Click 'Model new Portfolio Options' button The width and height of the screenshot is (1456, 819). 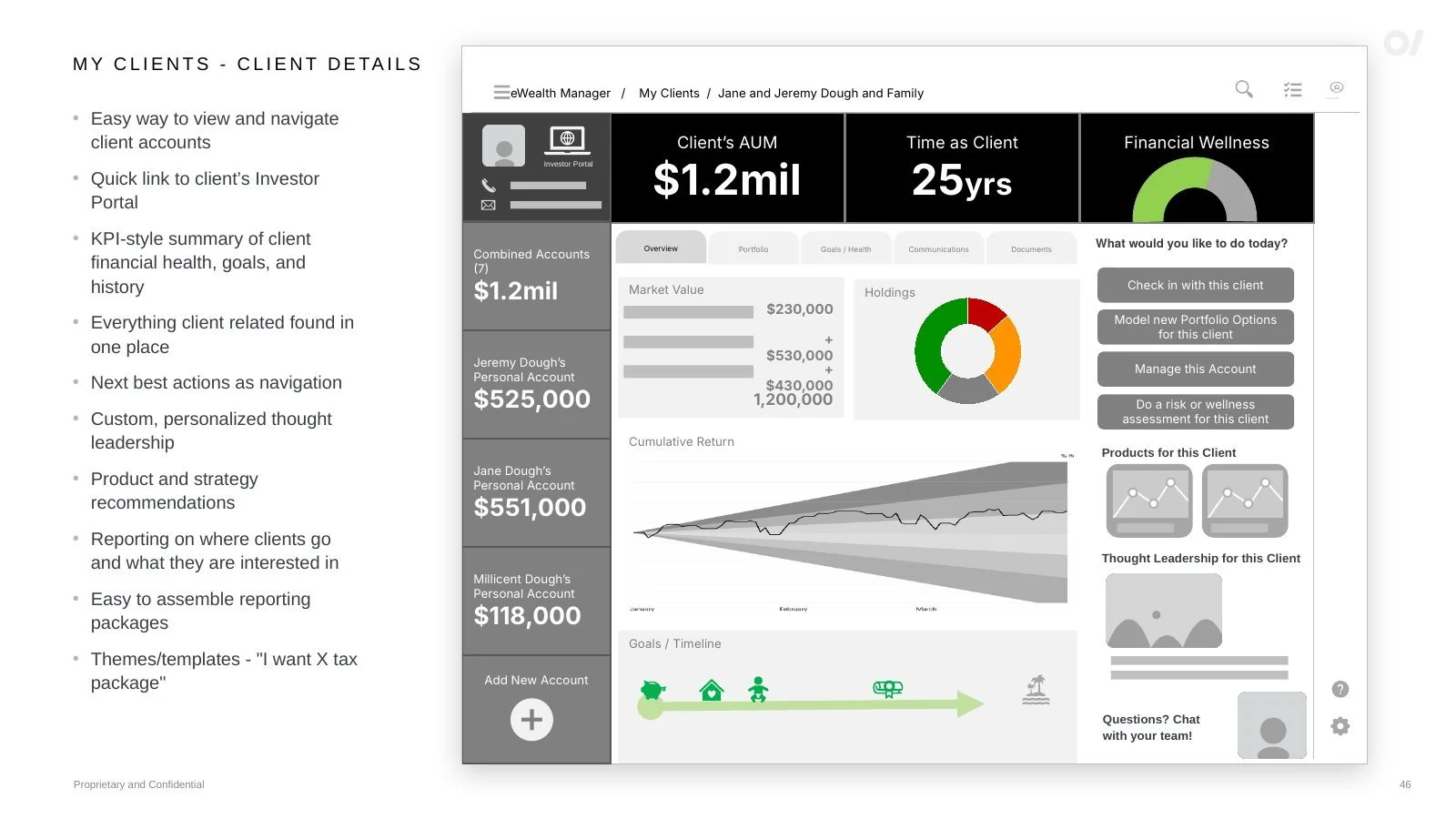[1195, 327]
